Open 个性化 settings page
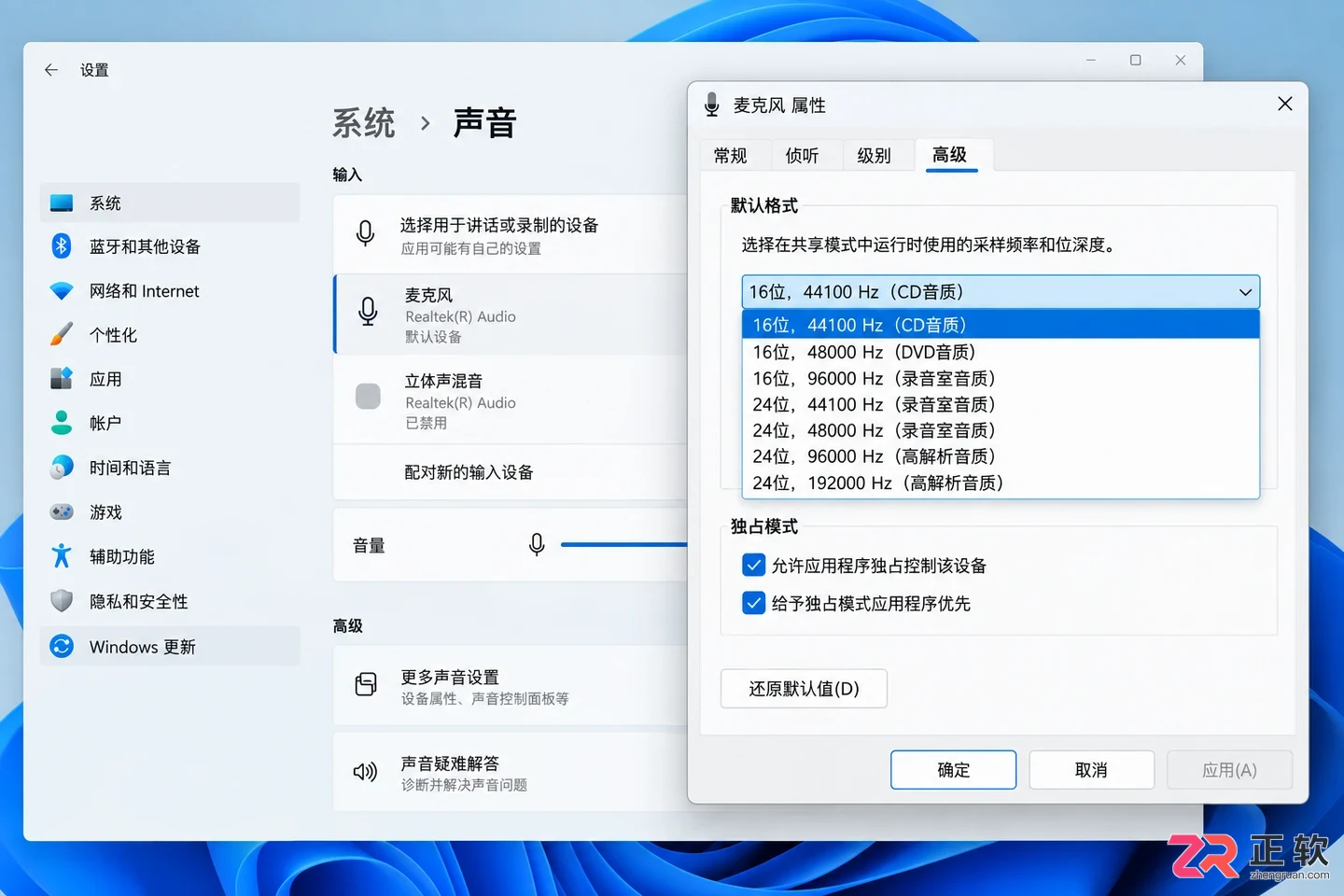This screenshot has height=896, width=1344. pyautogui.click(x=170, y=334)
